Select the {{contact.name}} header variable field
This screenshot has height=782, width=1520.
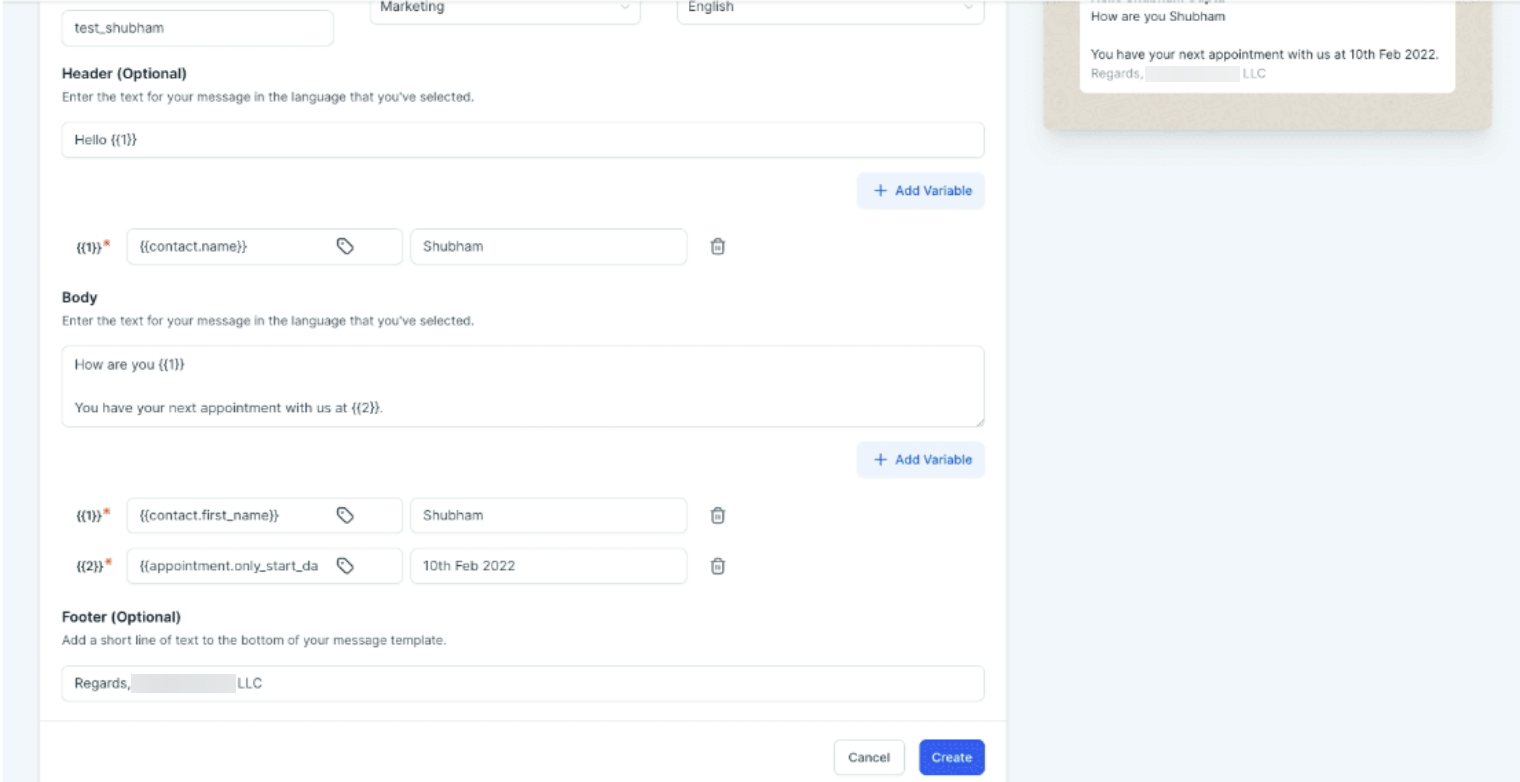tap(230, 247)
